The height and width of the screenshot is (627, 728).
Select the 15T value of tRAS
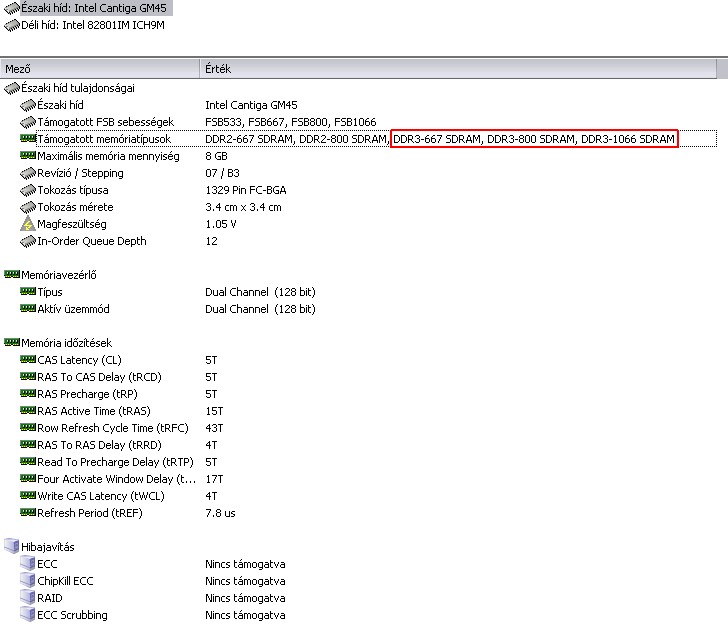point(214,411)
